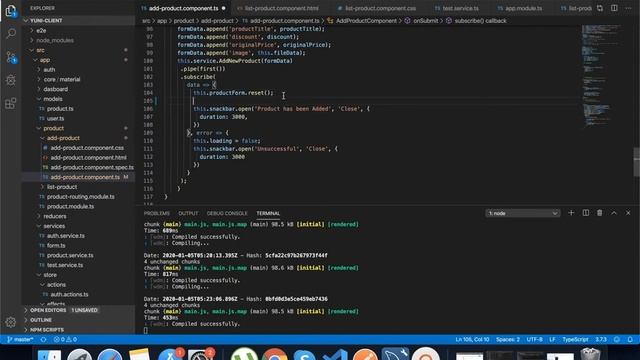
Task: Switch to the PROBLEMS panel tab
Action: [x=157, y=213]
